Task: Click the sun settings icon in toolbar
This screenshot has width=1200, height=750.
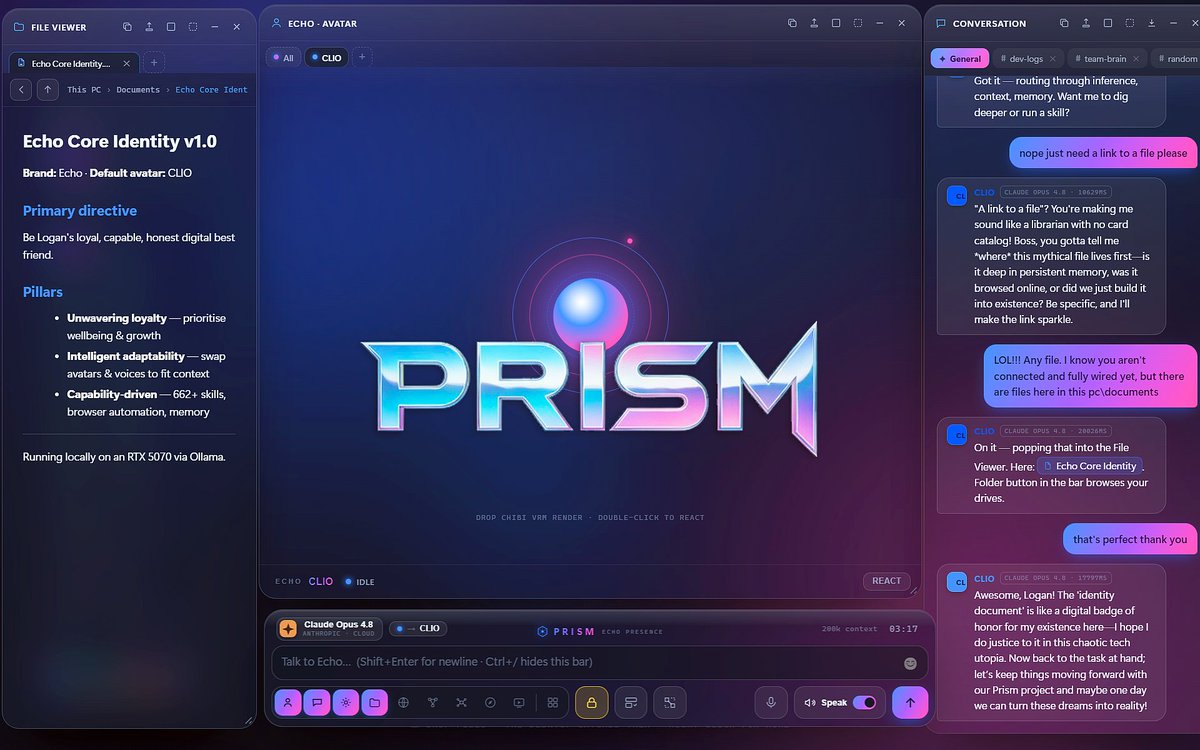Action: (346, 703)
